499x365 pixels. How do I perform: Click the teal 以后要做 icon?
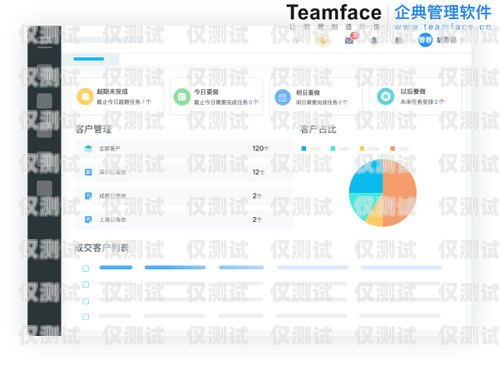point(385,96)
